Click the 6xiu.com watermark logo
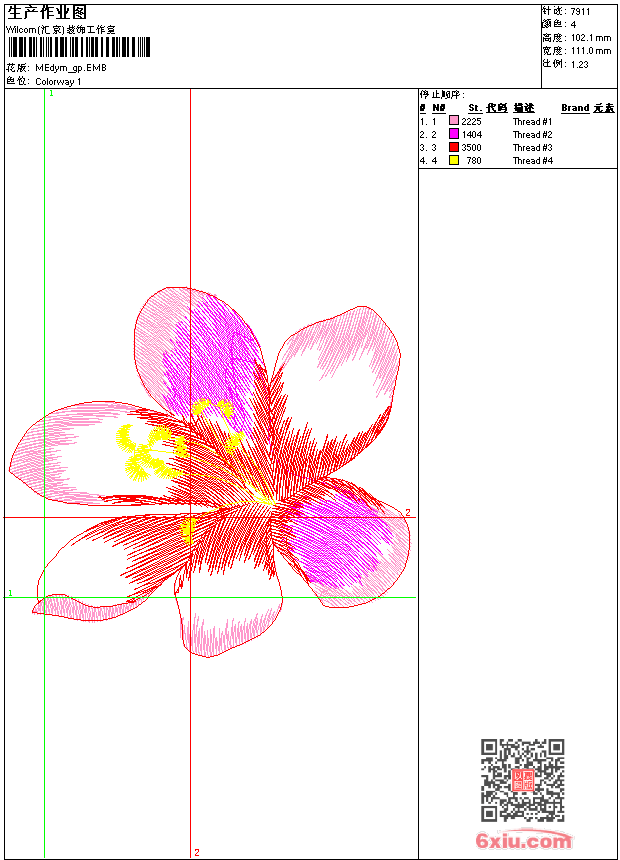Screen dimensions: 620x860 (x=524, y=840)
